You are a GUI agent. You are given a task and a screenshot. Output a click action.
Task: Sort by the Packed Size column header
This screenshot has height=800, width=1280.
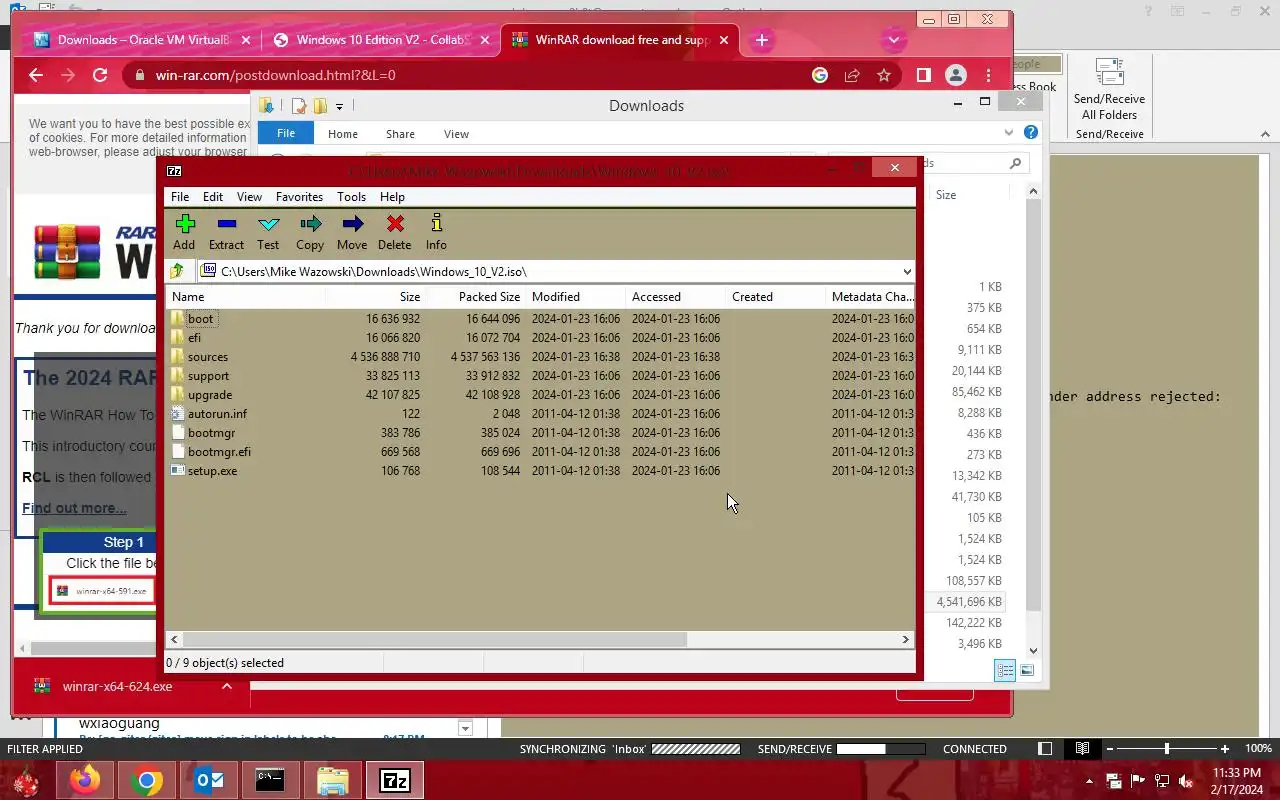click(476, 297)
